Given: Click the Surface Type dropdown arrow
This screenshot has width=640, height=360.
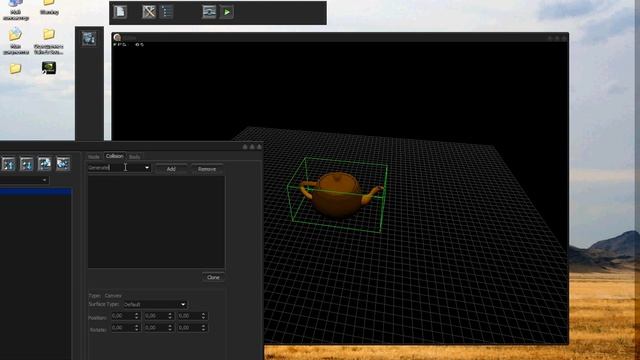Looking at the screenshot, I should pos(183,304).
